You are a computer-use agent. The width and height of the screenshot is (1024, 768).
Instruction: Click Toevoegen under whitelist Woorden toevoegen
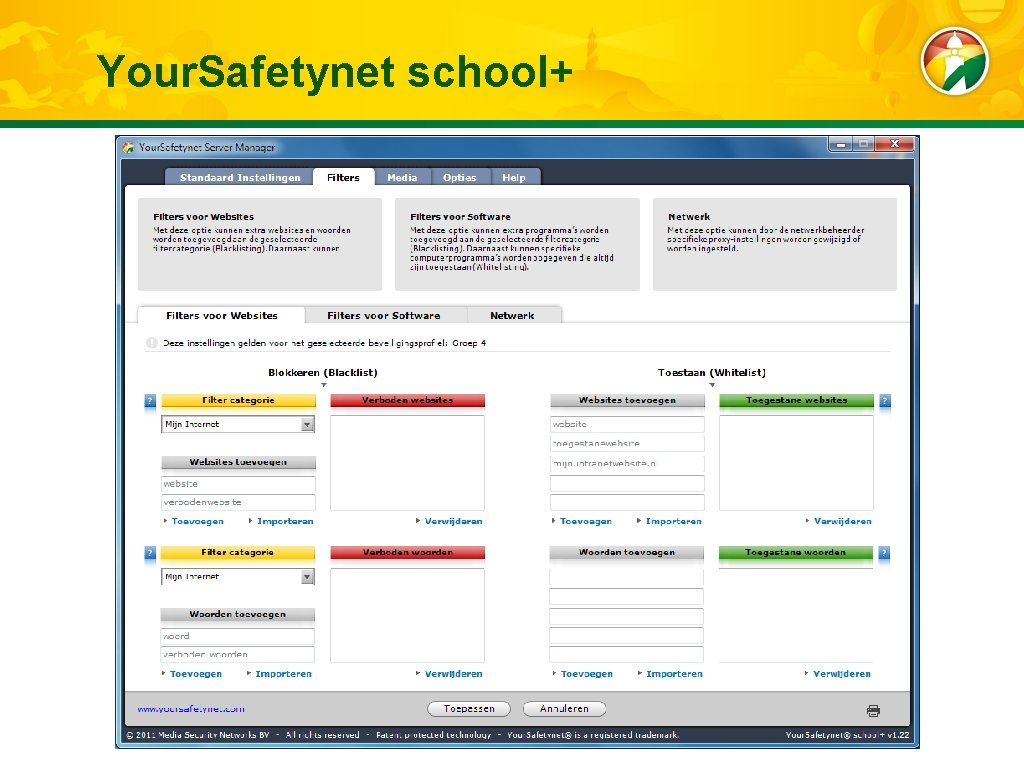click(586, 674)
